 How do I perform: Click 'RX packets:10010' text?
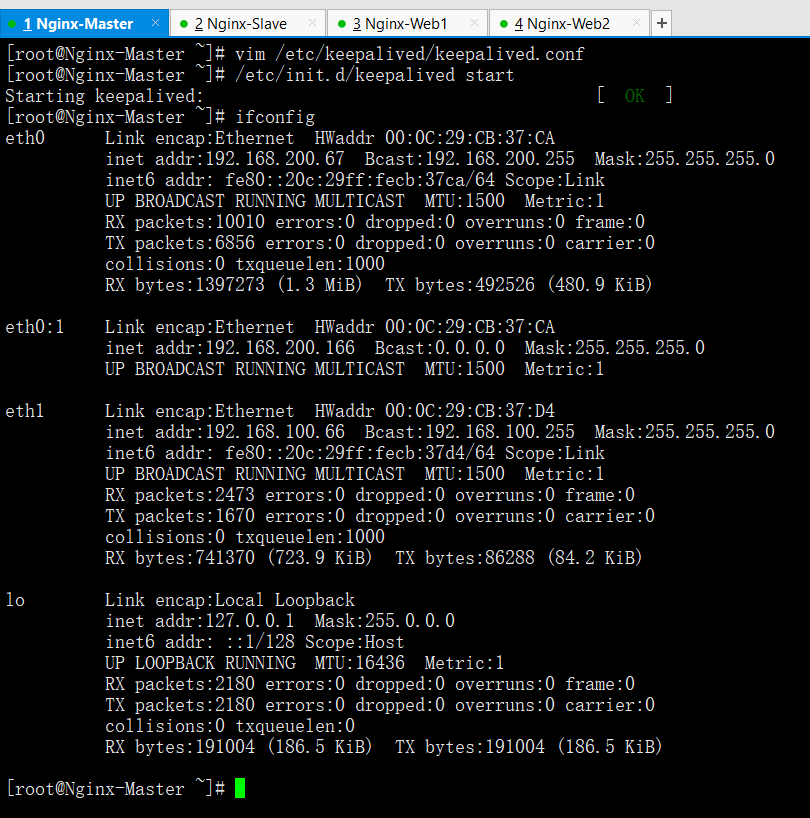click(185, 222)
